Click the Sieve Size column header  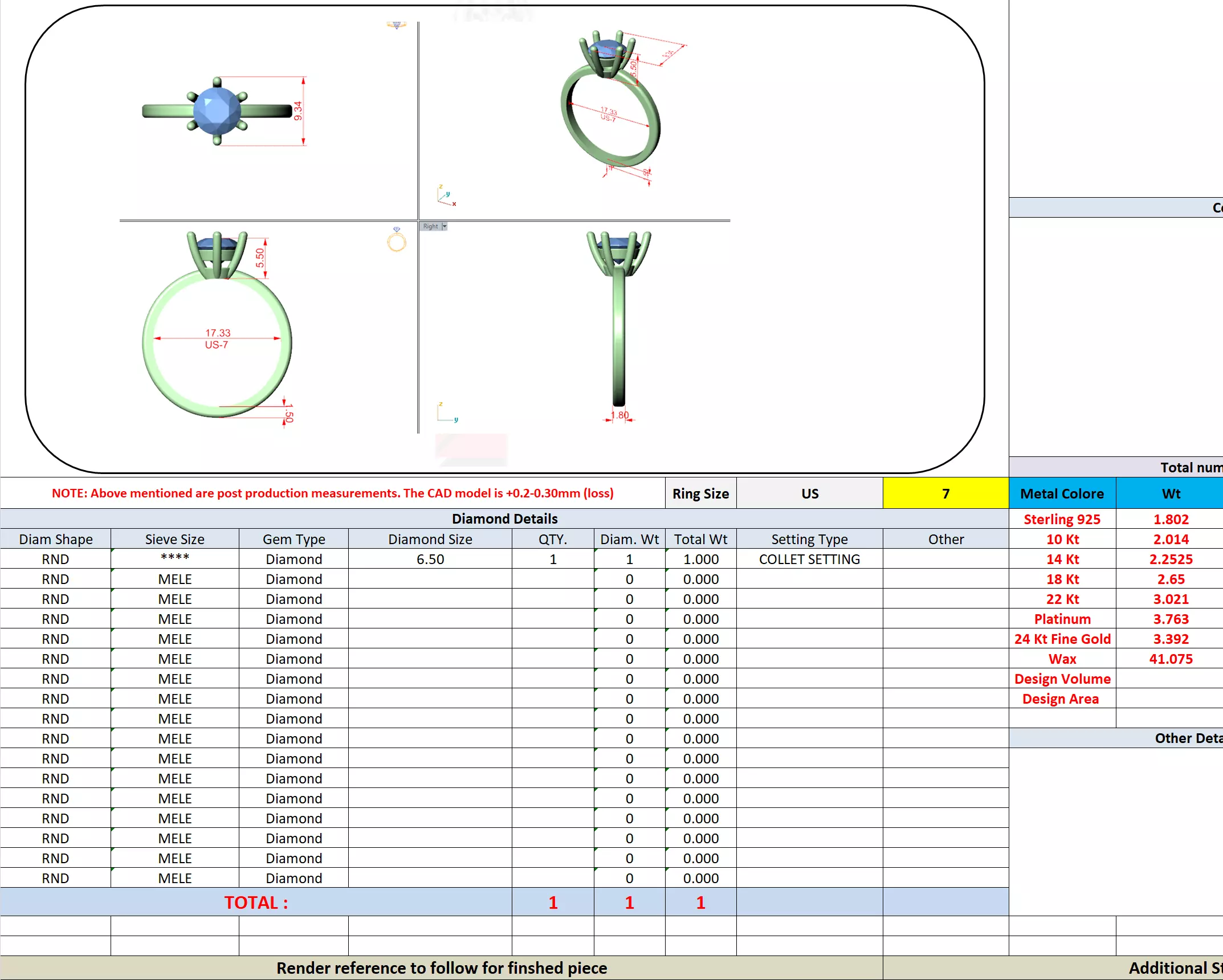(x=174, y=539)
